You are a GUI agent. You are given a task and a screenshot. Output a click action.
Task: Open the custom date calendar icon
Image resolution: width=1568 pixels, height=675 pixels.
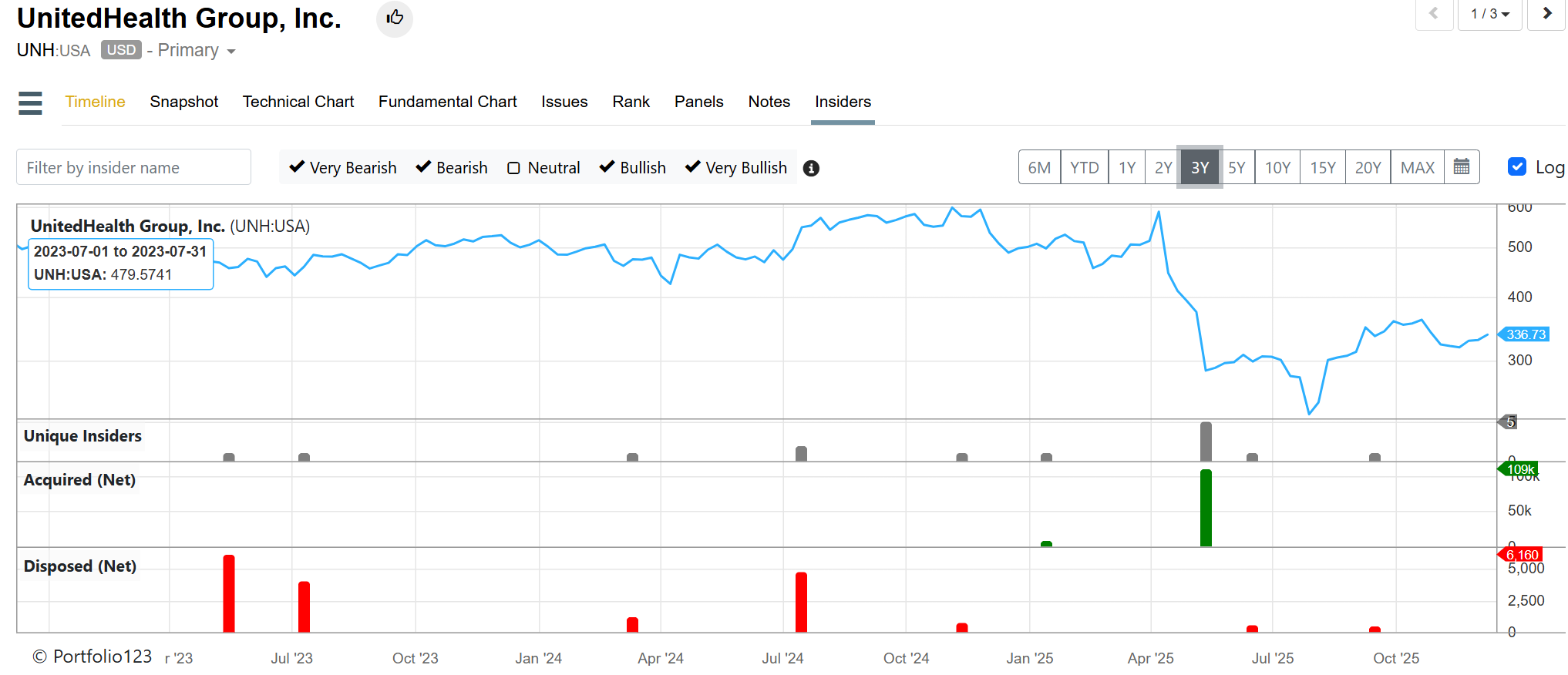1461,167
